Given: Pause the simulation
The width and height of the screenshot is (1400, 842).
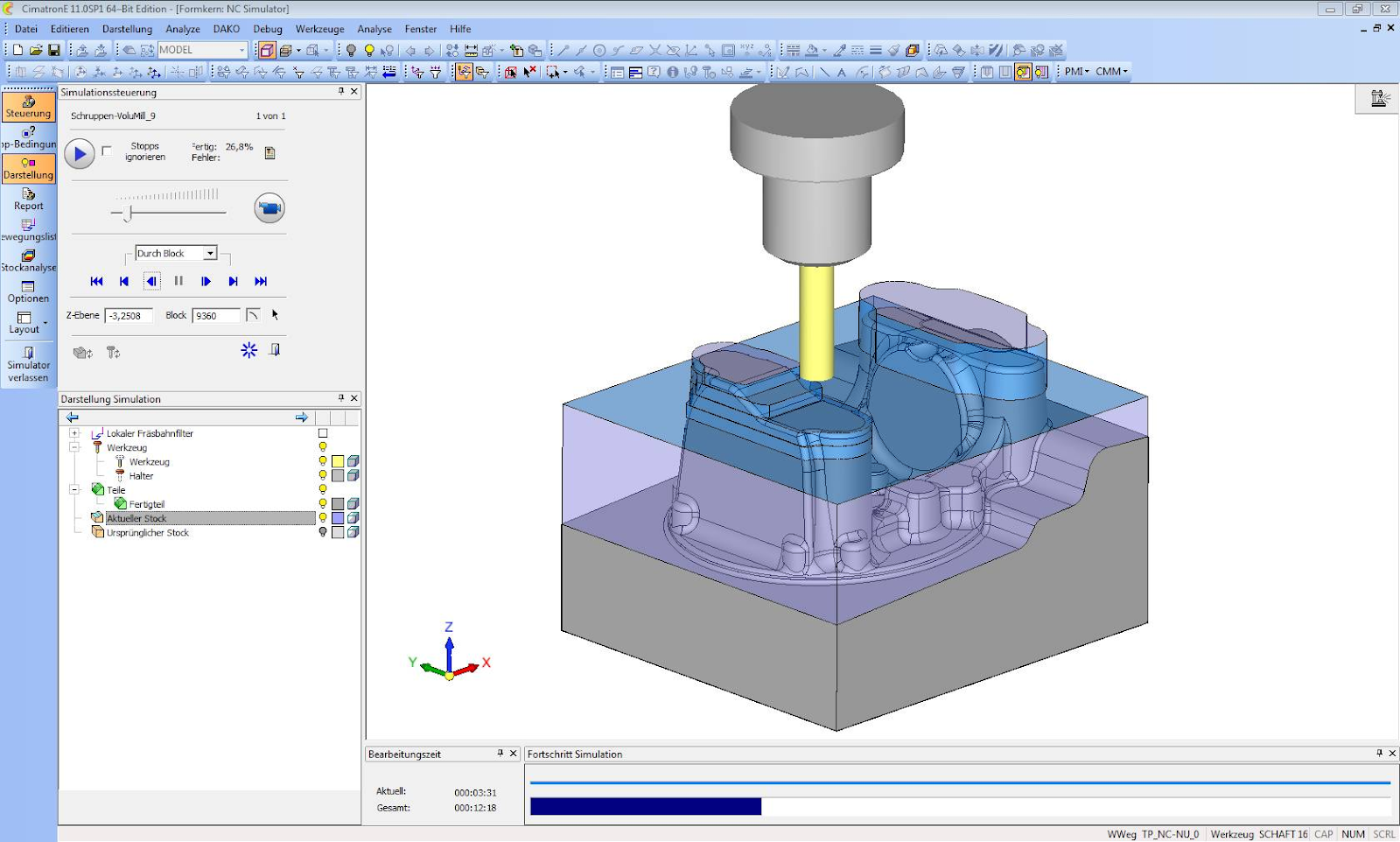Looking at the screenshot, I should pos(178,281).
